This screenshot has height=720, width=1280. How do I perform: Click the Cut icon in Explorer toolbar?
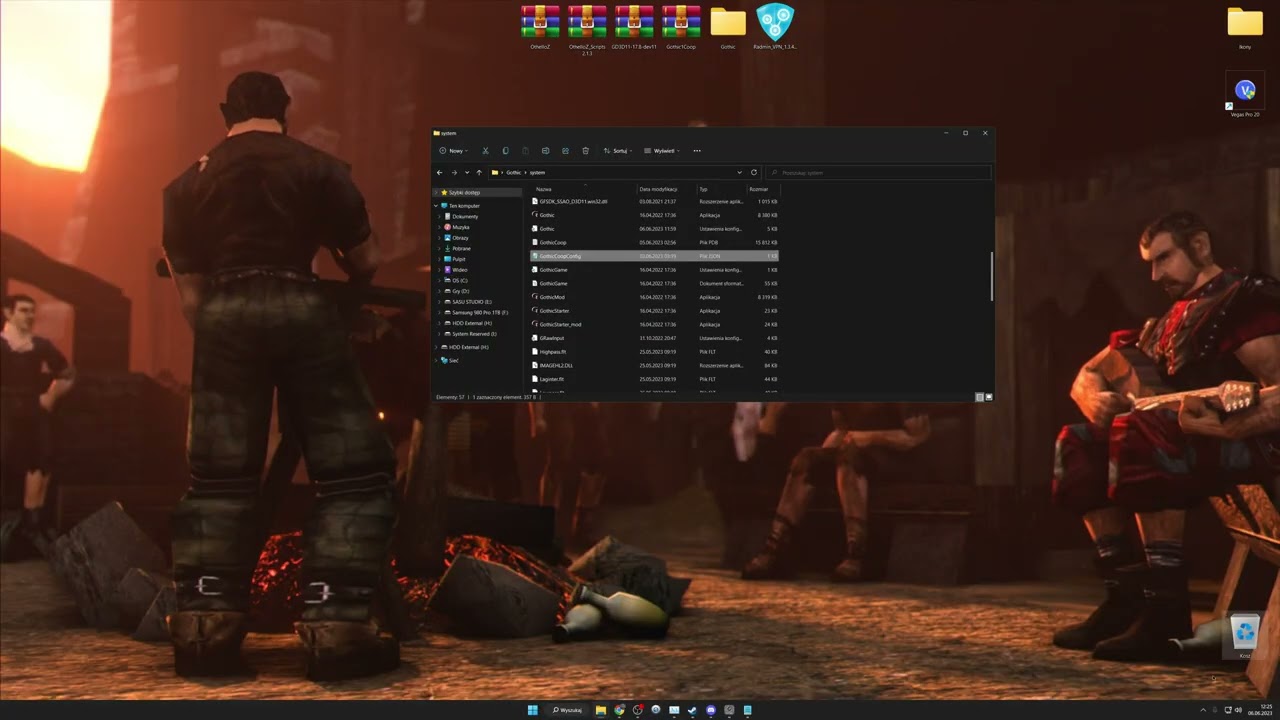[485, 151]
